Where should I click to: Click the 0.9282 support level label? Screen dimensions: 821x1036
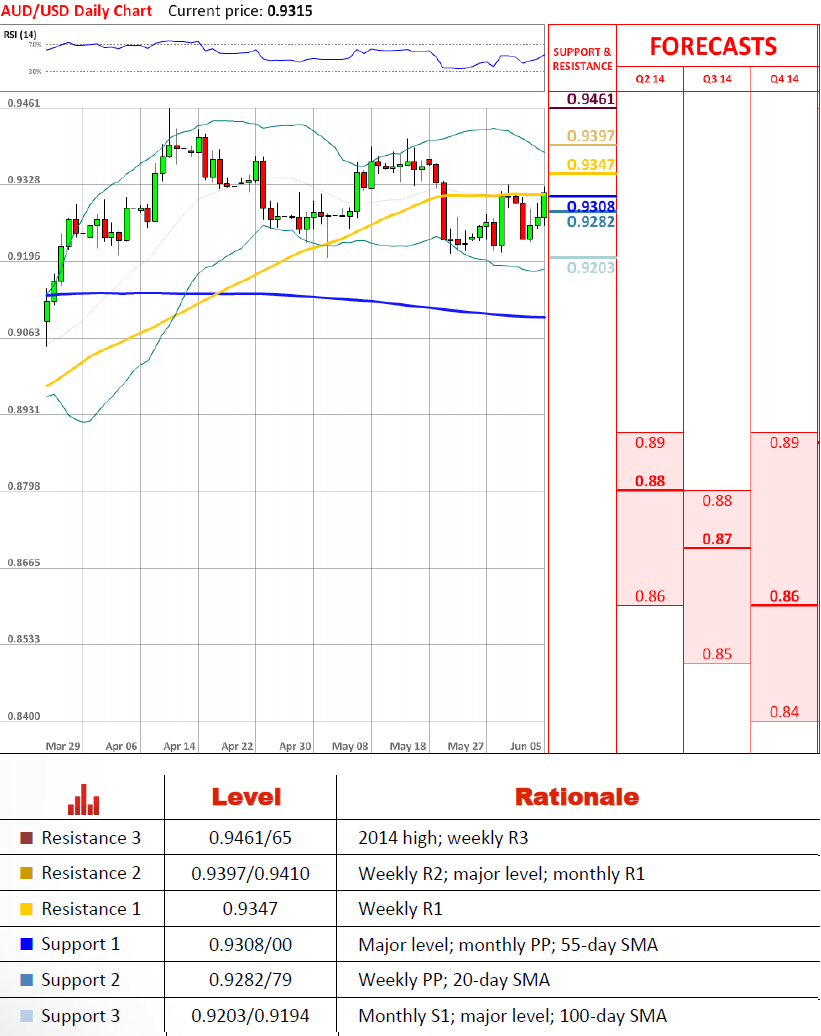(x=590, y=221)
